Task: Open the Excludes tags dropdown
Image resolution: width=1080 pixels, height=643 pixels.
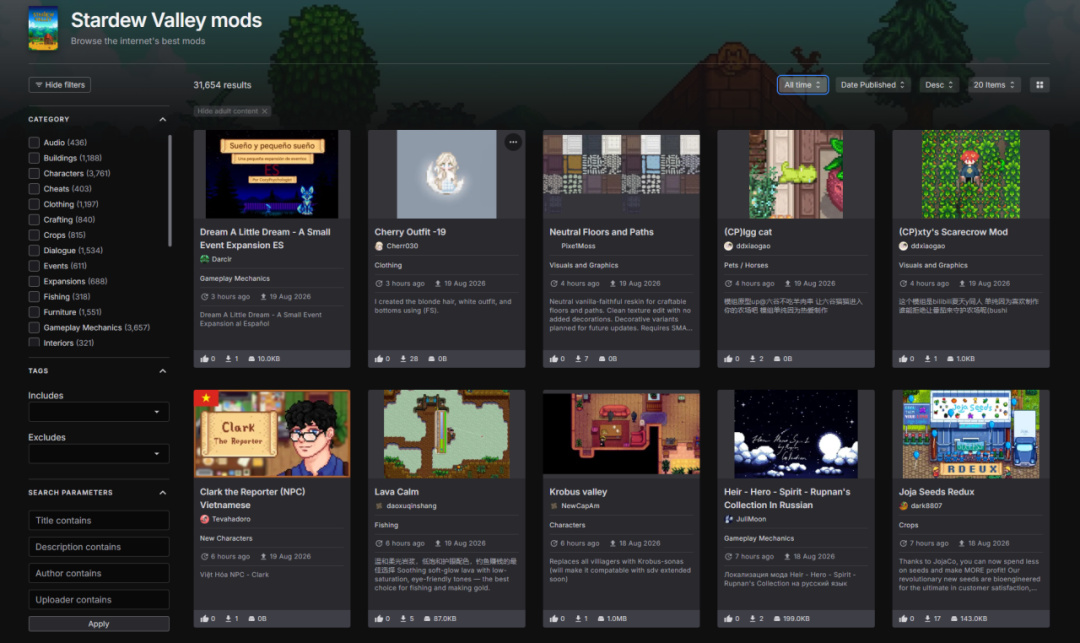Action: coord(98,454)
